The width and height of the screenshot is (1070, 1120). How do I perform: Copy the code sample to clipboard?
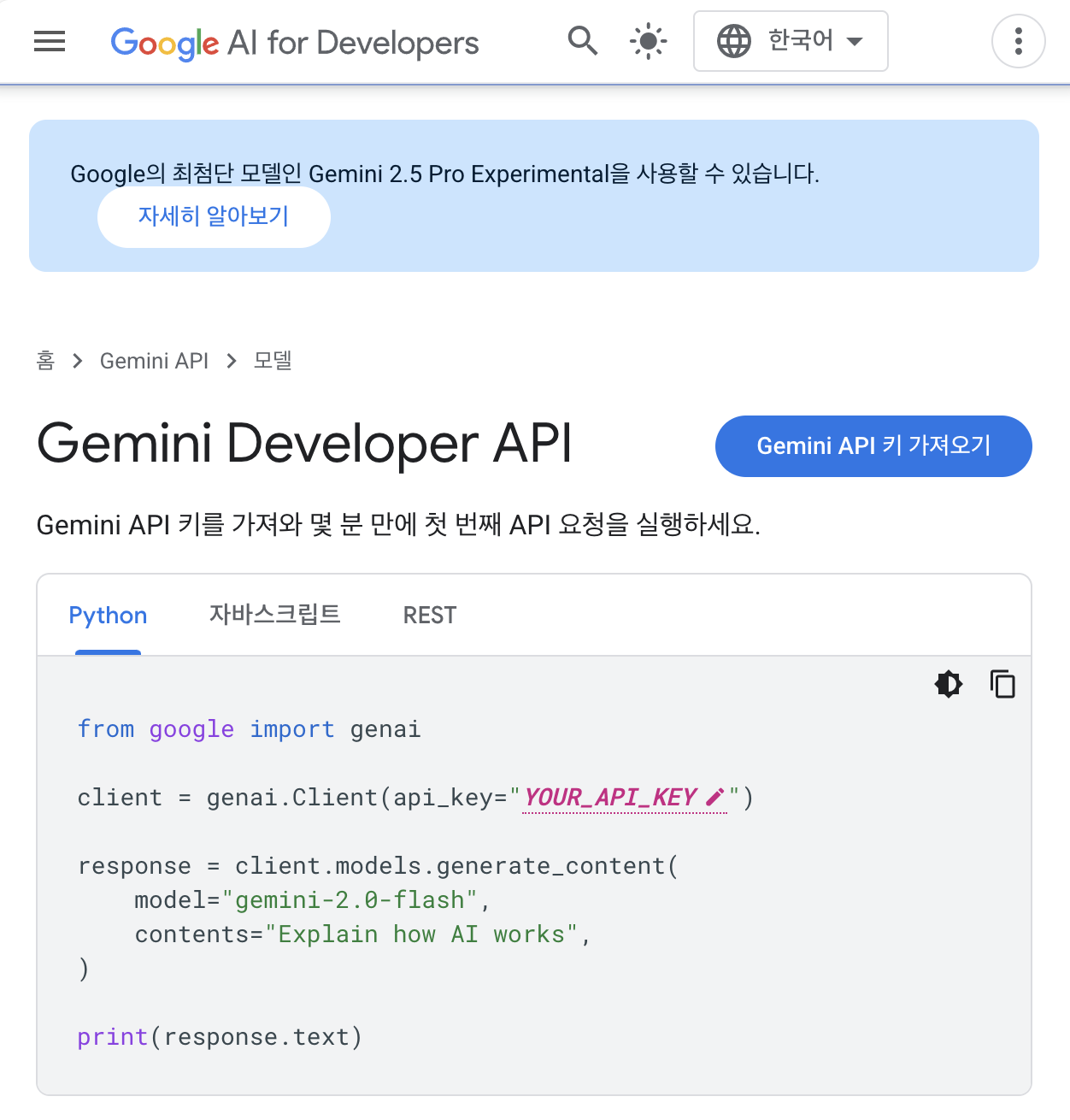tap(1002, 684)
